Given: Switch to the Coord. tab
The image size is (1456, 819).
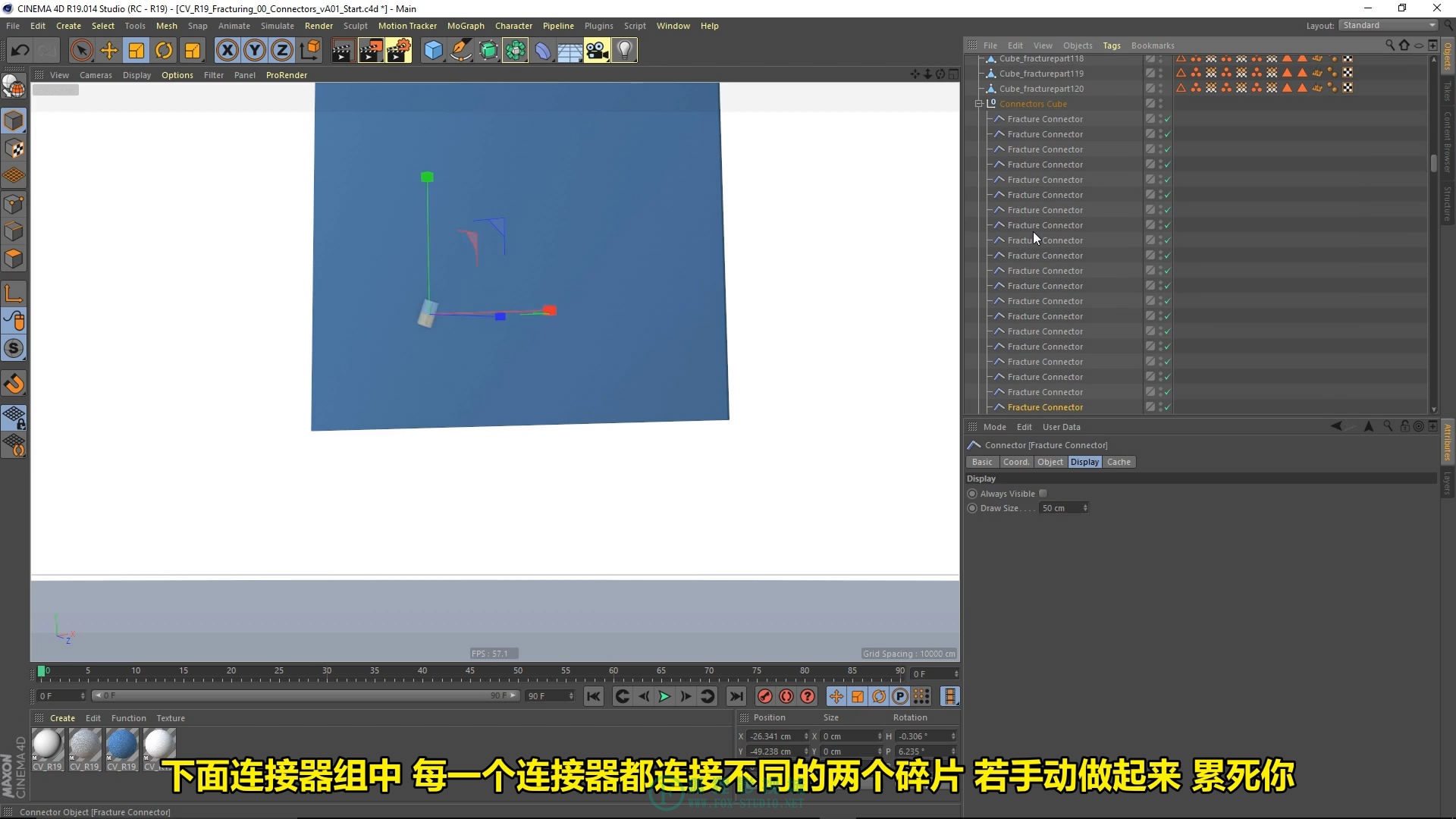Looking at the screenshot, I should coord(1016,462).
